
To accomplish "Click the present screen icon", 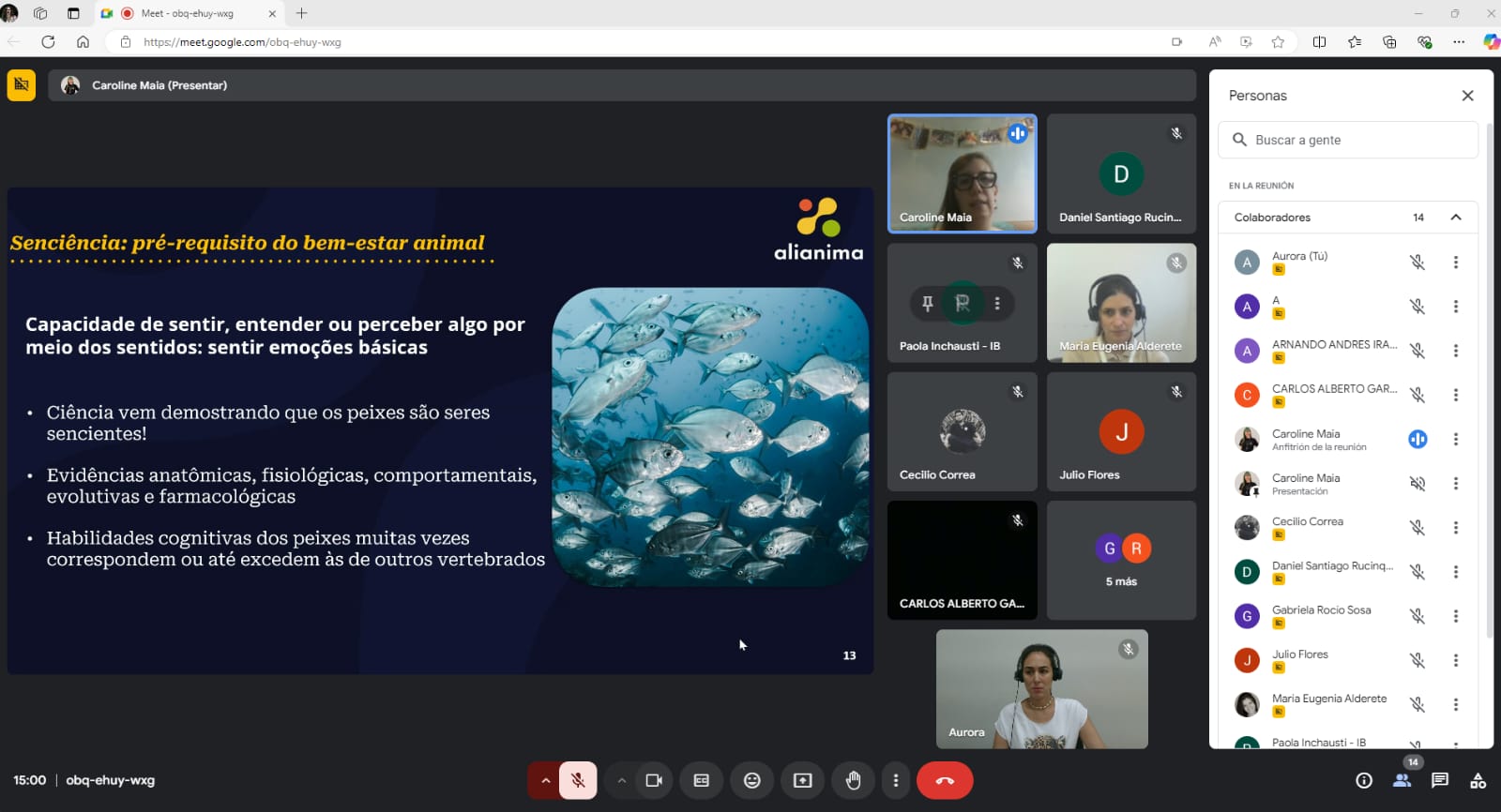I will point(802,780).
